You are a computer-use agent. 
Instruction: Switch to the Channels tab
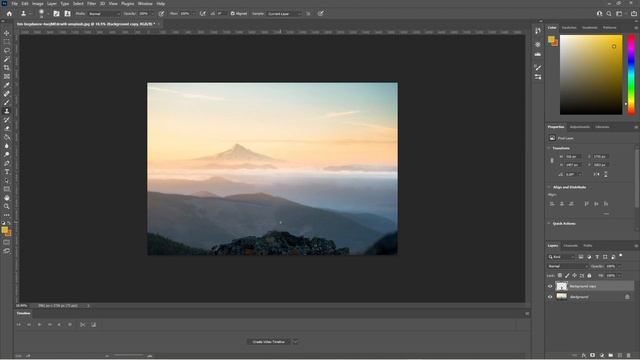click(571, 246)
